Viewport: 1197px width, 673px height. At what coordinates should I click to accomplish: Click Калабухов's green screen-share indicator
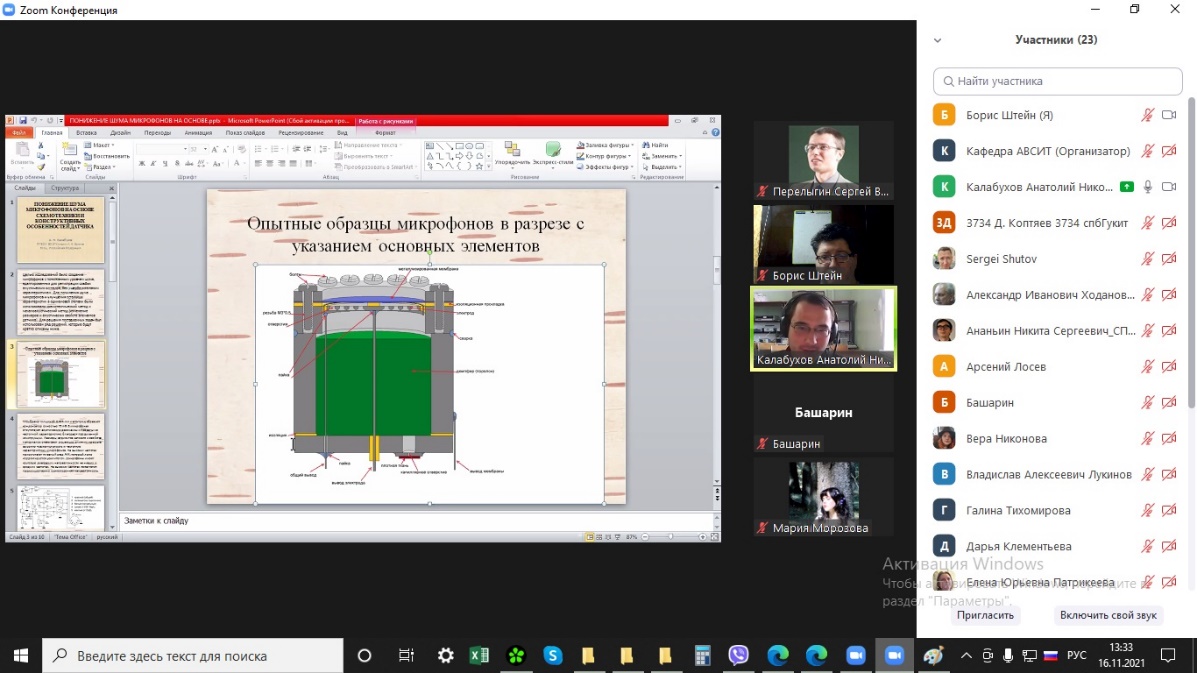[x=1127, y=187]
